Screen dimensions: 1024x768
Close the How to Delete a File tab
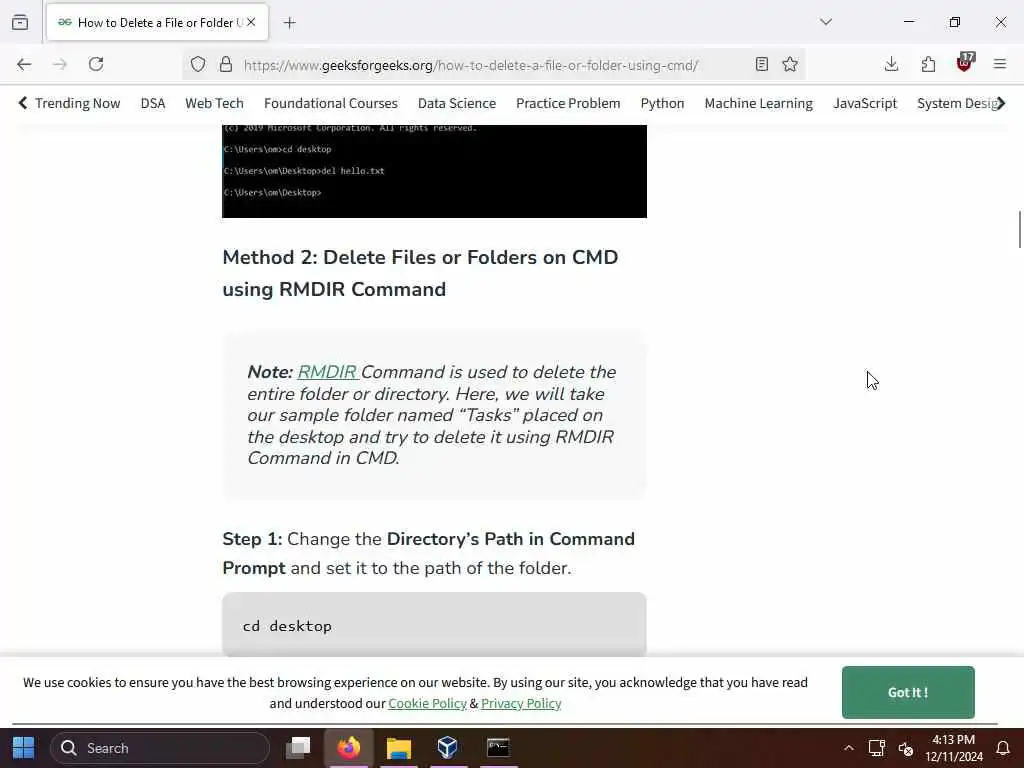coord(251,22)
